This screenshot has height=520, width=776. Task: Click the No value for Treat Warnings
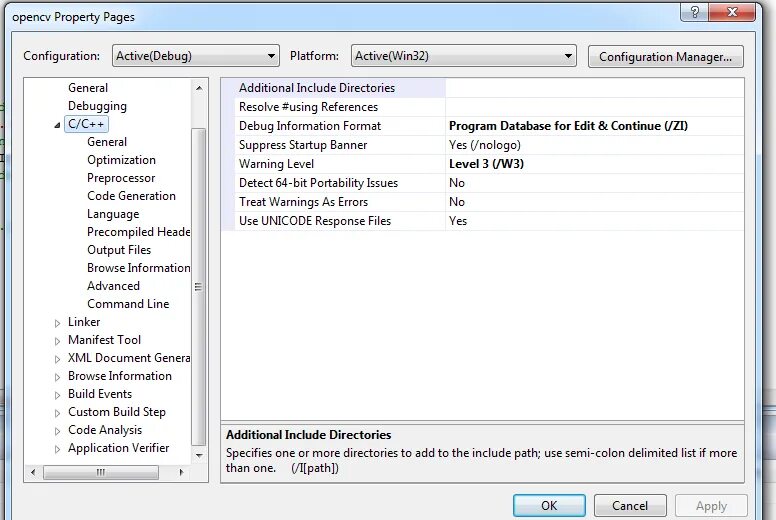tap(457, 202)
